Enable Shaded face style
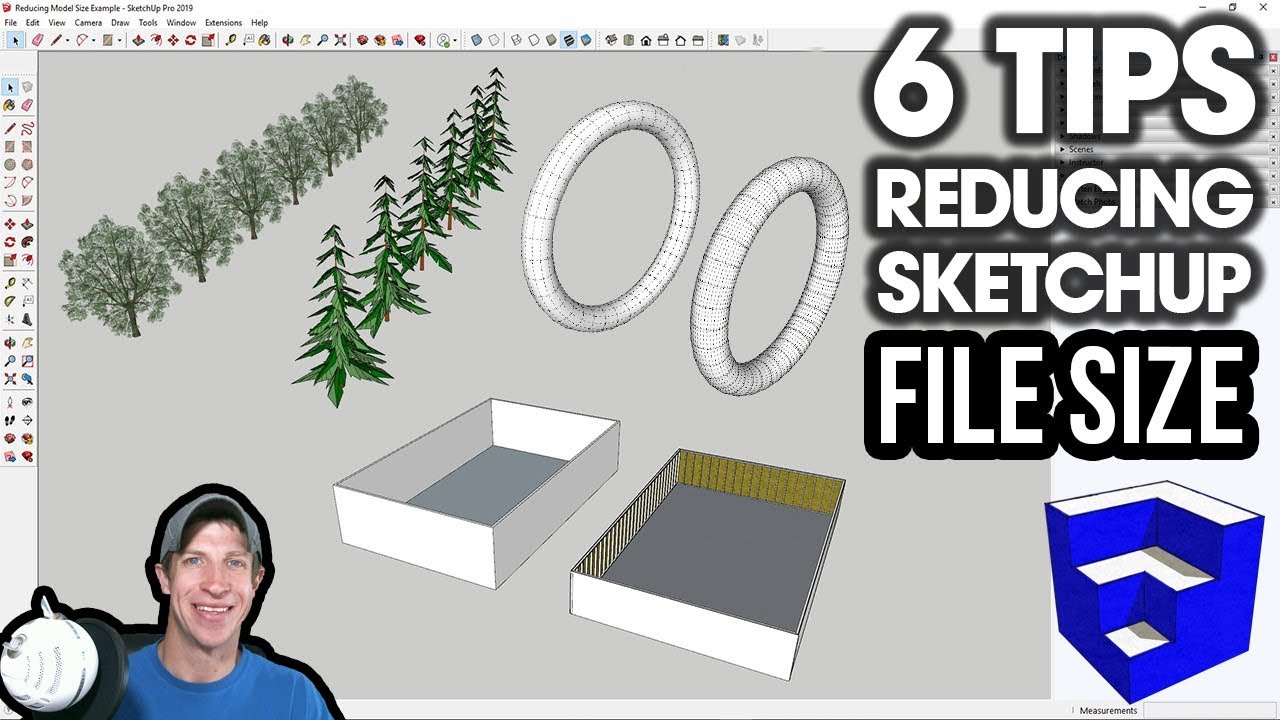1280x720 pixels. click(552, 40)
